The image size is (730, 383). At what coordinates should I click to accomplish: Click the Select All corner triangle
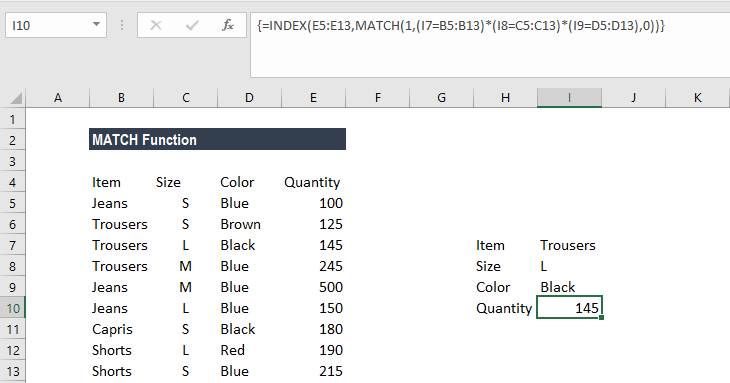16,98
